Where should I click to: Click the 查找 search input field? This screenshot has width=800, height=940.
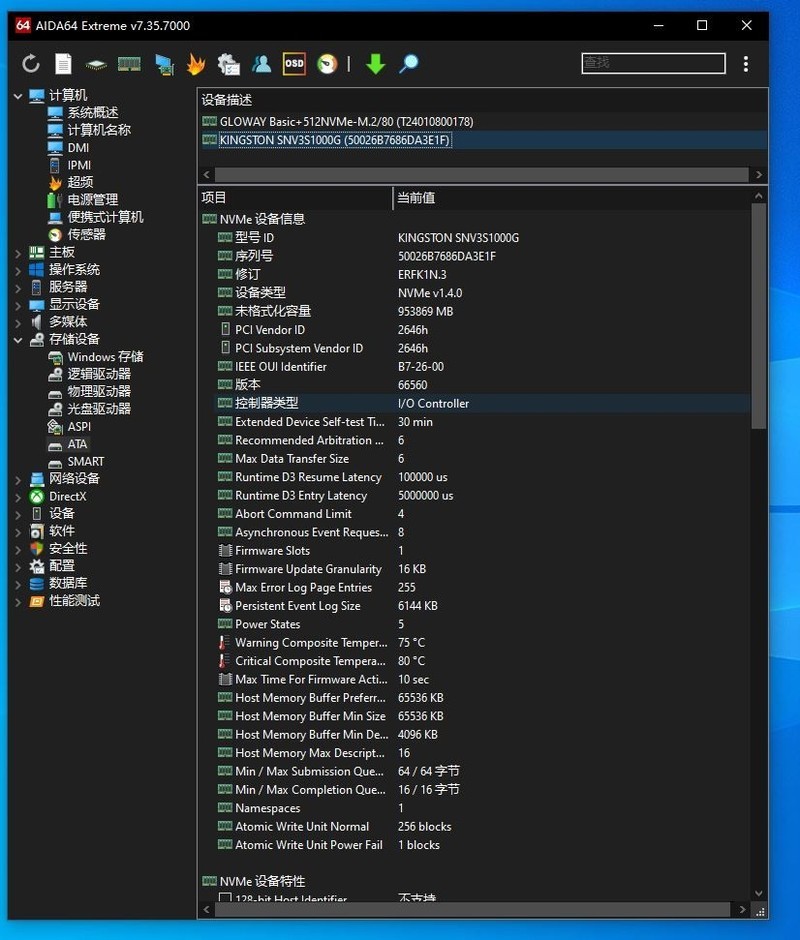[653, 63]
